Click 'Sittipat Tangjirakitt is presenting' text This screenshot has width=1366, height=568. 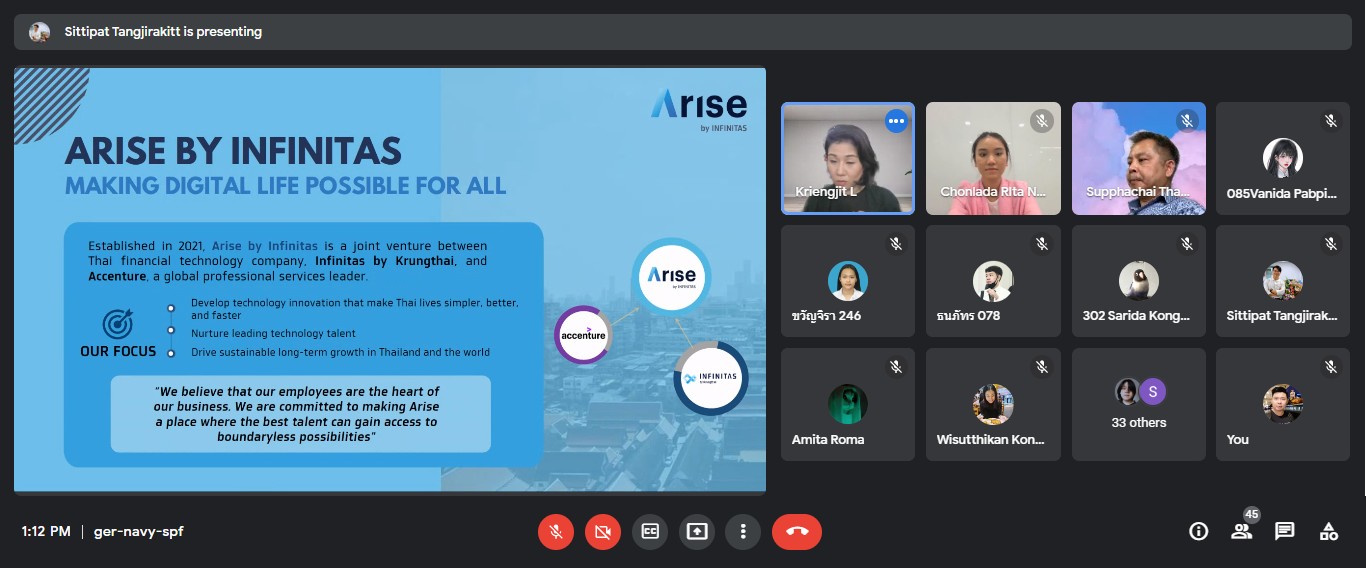(163, 32)
